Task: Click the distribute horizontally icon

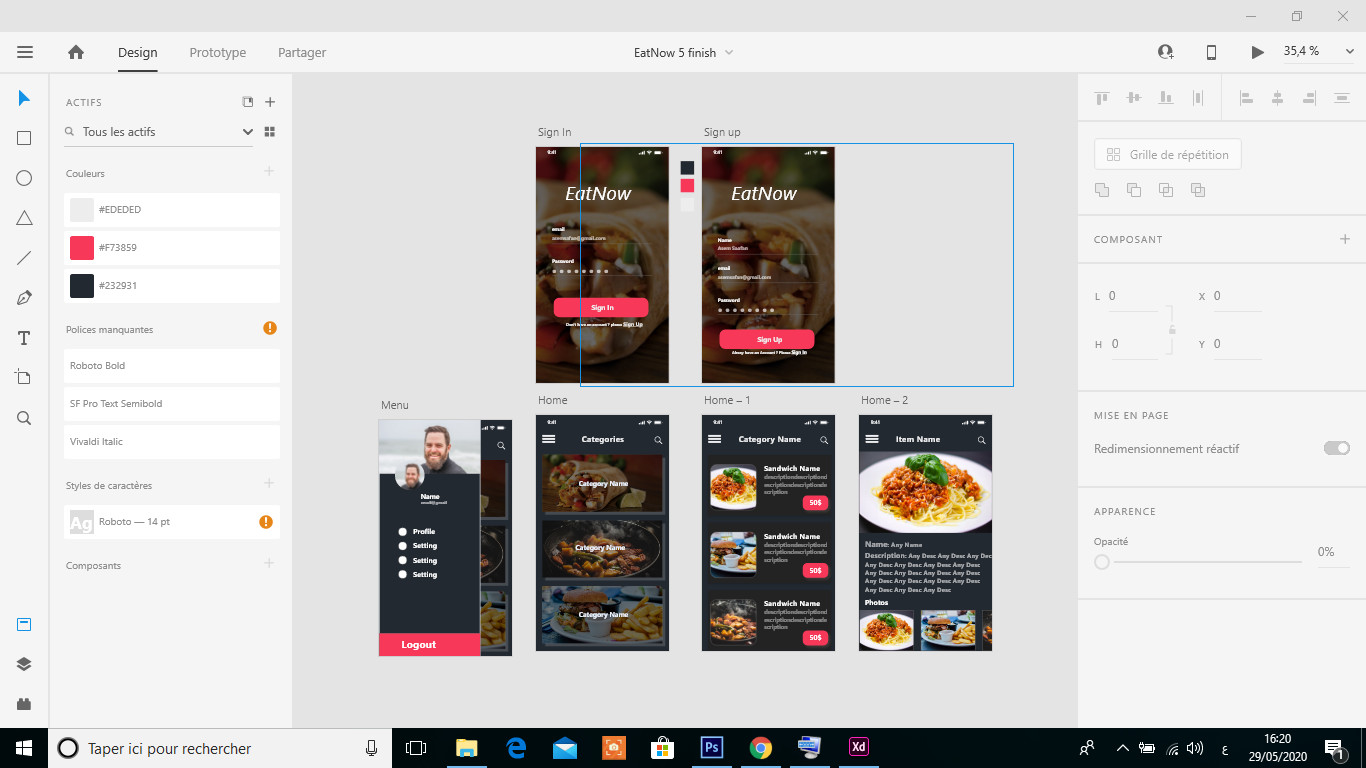Action: 1341,98
